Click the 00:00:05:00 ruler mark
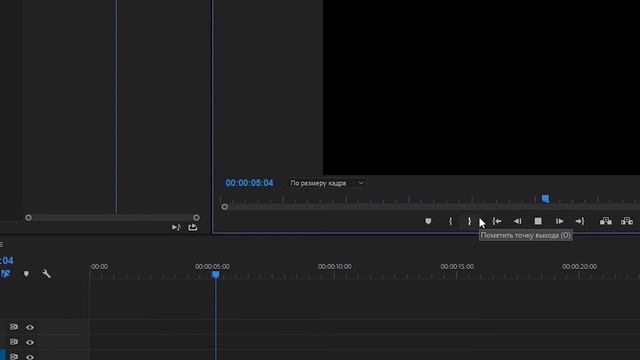Screen dimensions: 640x360 pyautogui.click(x=212, y=267)
